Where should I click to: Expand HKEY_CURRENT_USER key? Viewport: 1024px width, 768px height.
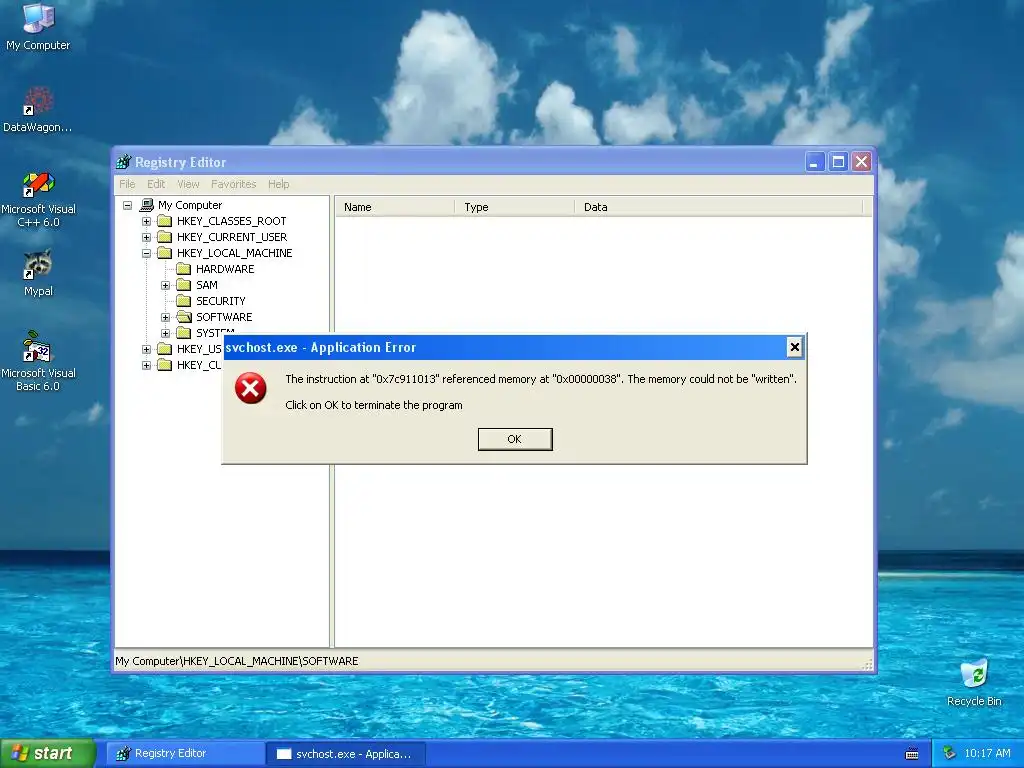[x=146, y=237]
